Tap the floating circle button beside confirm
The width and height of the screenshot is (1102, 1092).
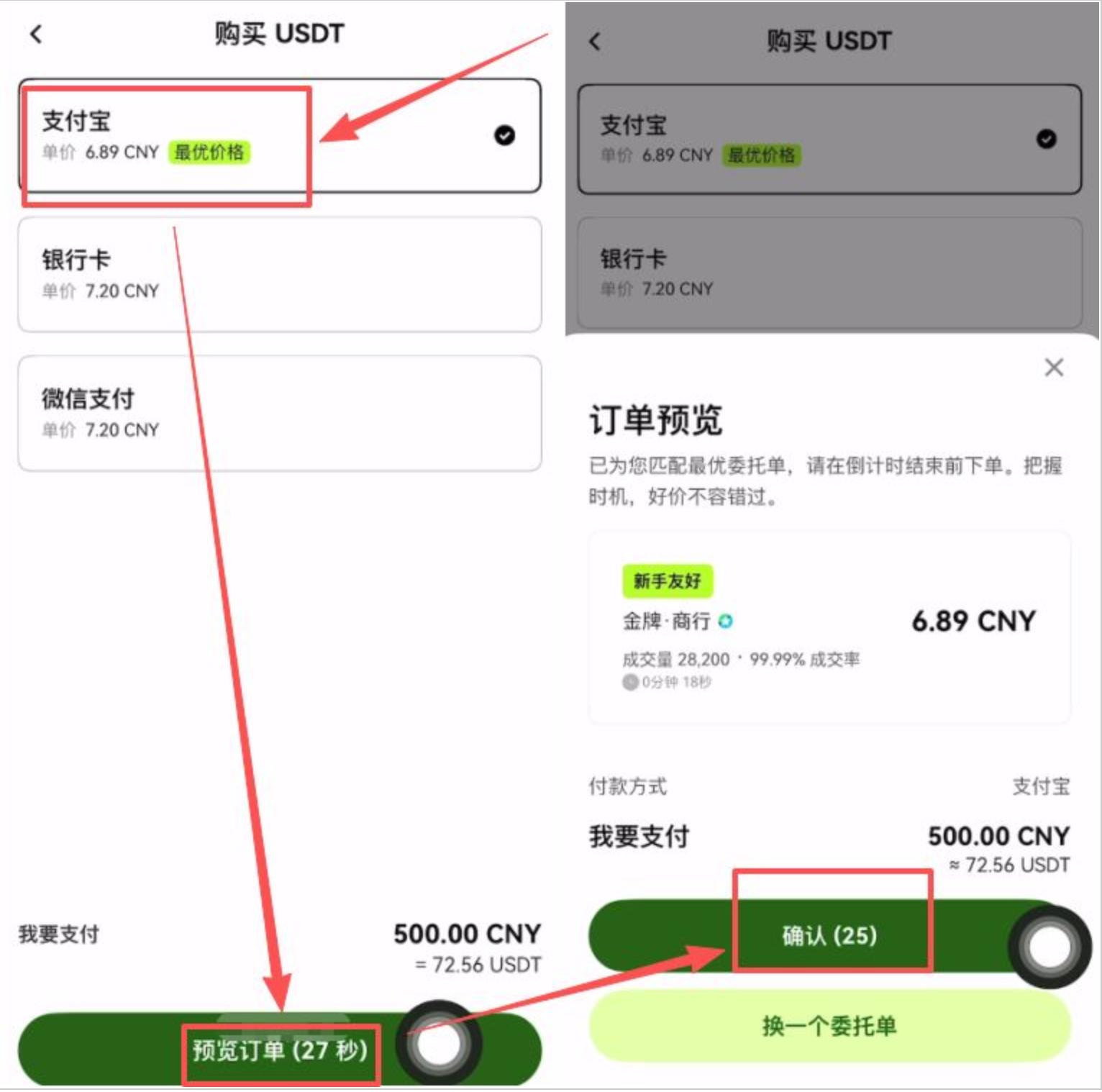click(1049, 946)
